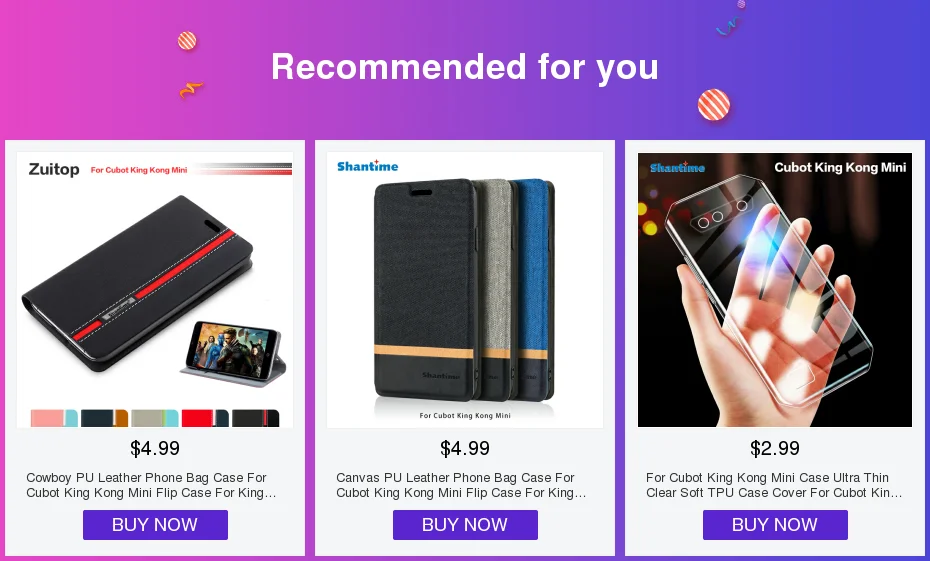Click BUY NOW under Cowboy PU Leather case
The height and width of the screenshot is (561, 930).
click(155, 525)
